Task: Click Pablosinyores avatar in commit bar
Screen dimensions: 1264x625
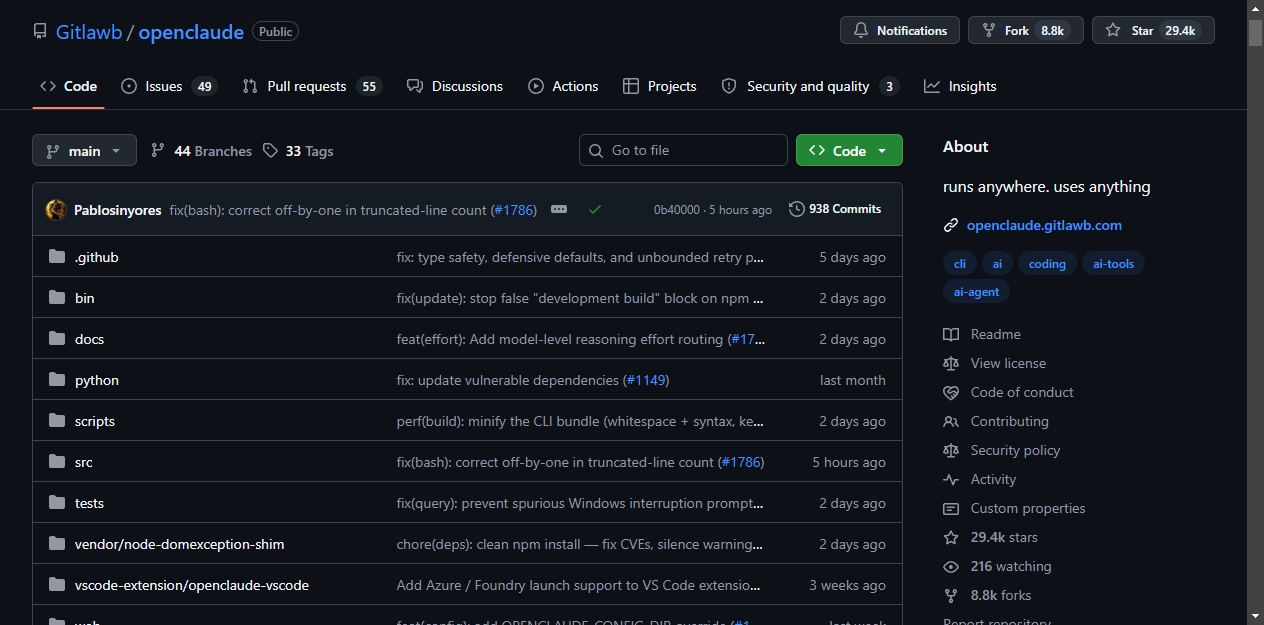Action: (56, 209)
